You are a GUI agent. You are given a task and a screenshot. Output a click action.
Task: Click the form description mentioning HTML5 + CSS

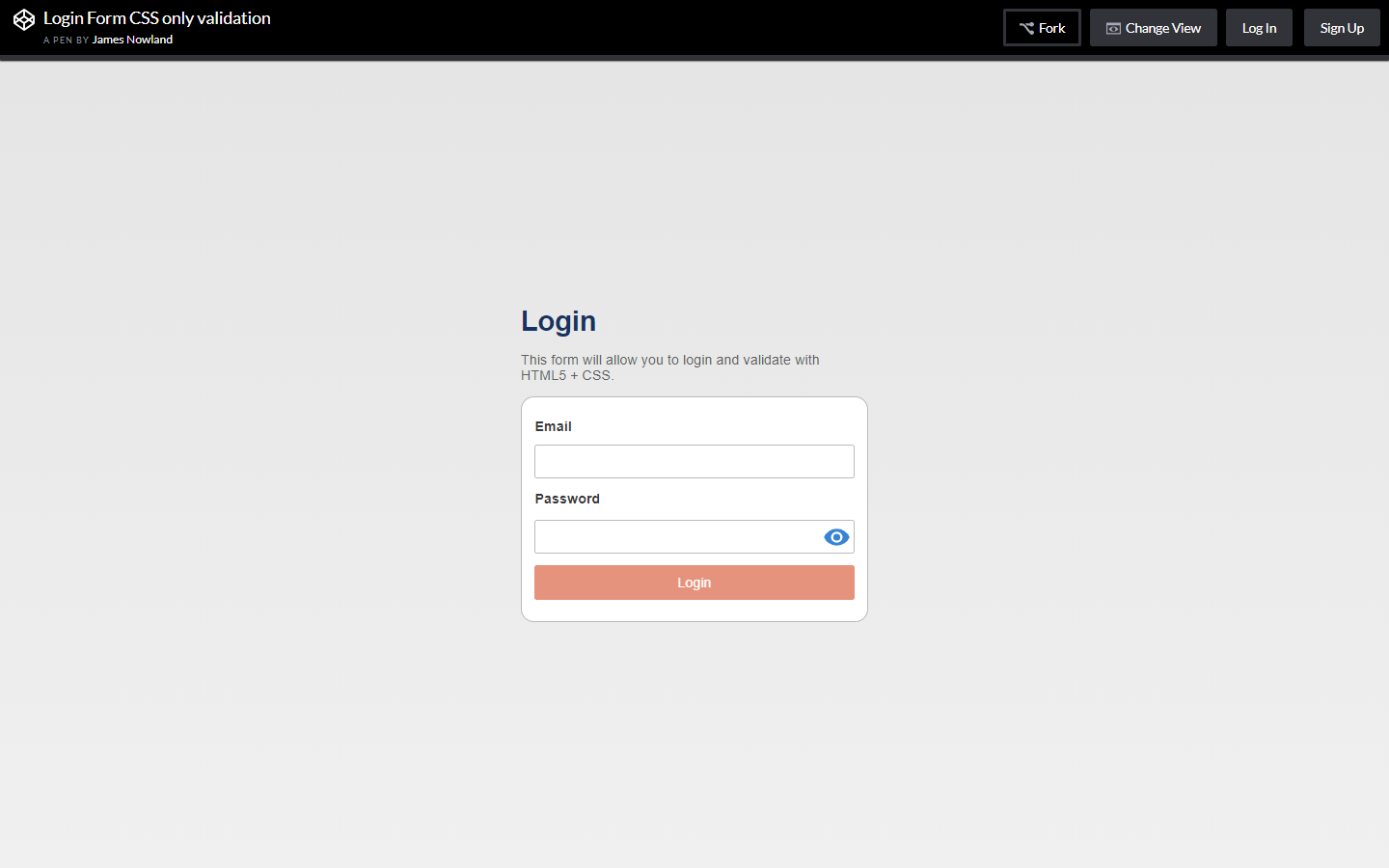point(670,367)
